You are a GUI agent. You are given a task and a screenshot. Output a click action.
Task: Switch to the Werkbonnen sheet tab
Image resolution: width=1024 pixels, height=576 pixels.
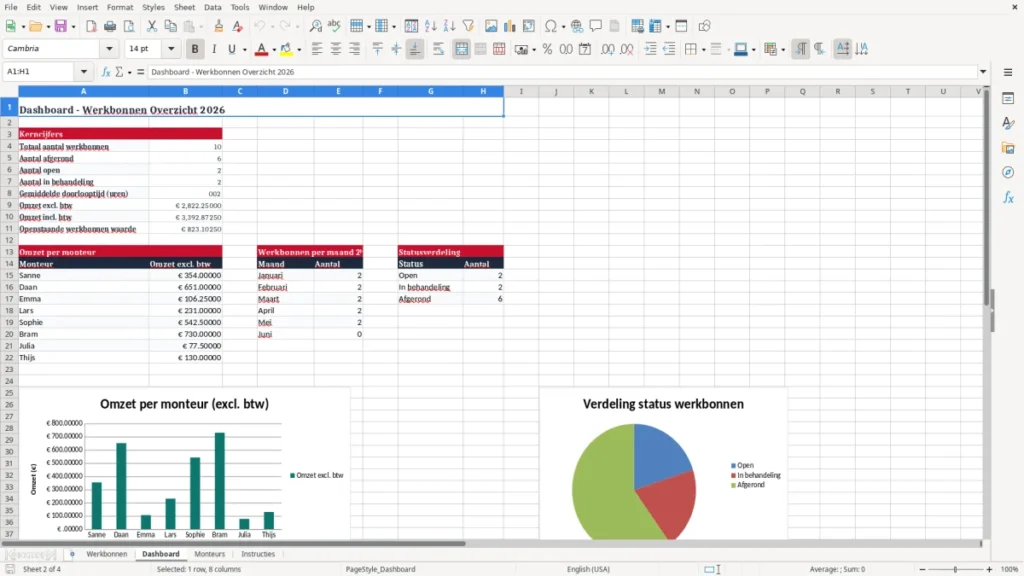[x=106, y=554]
